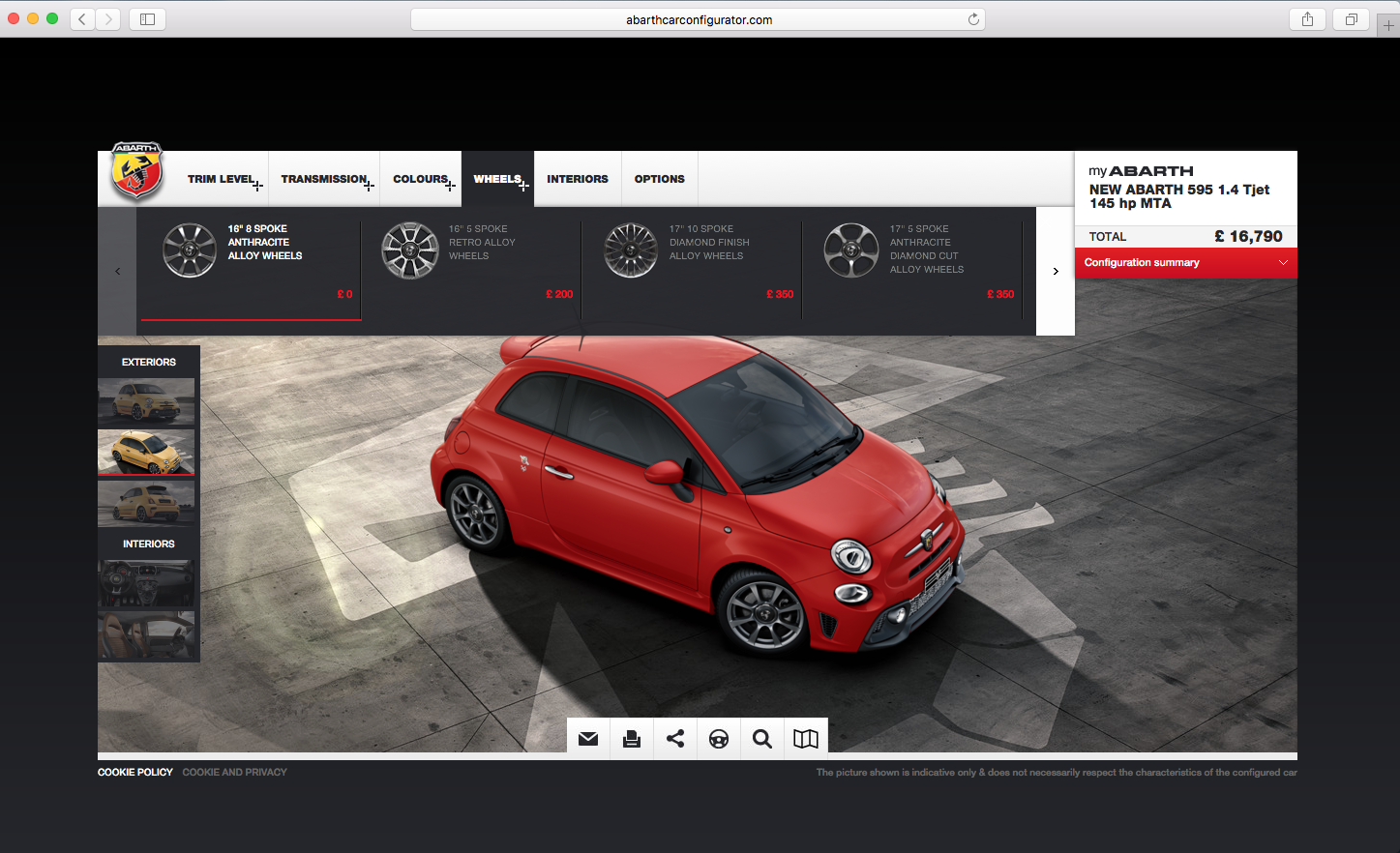View seats interior thumbnail
The image size is (1400, 853).
146,634
